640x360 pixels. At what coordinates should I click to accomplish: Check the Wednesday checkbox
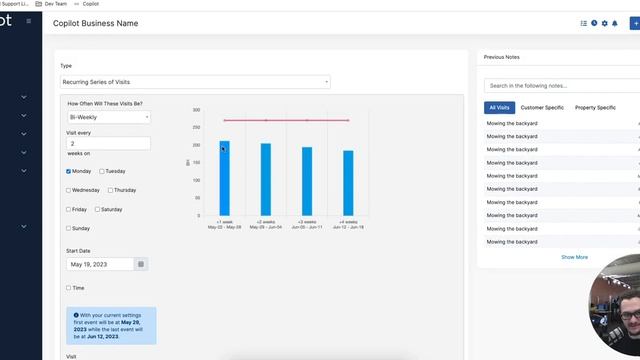[x=69, y=190]
